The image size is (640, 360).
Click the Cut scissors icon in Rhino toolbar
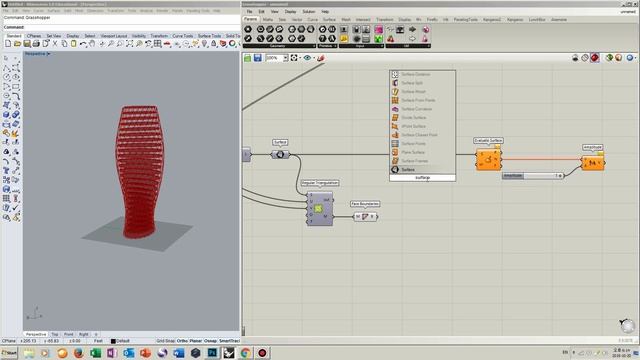55,44
